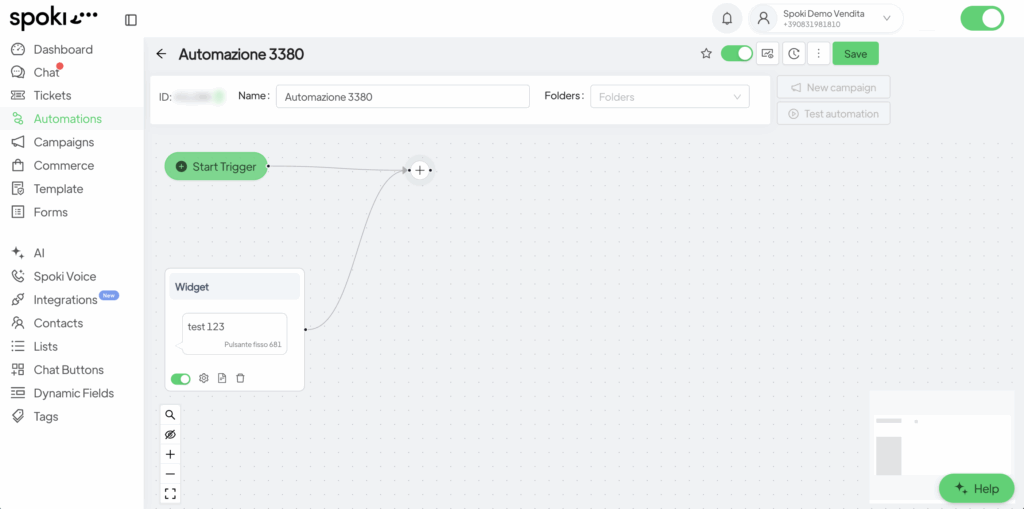Image resolution: width=1024 pixels, height=509 pixels.
Task: Open the automation history clock icon
Action: pyautogui.click(x=794, y=54)
